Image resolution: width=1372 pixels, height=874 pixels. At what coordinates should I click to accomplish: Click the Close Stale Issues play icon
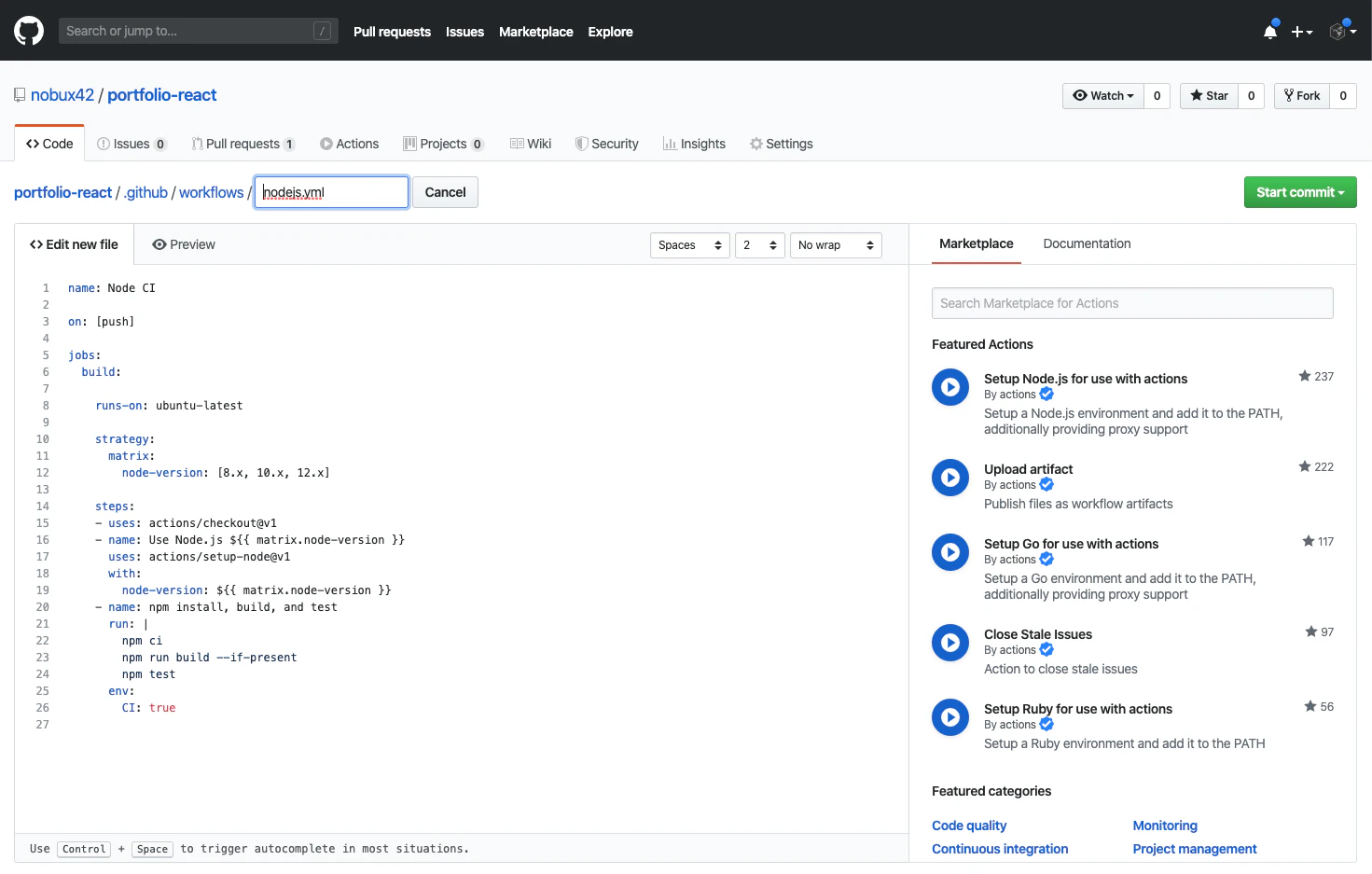950,643
